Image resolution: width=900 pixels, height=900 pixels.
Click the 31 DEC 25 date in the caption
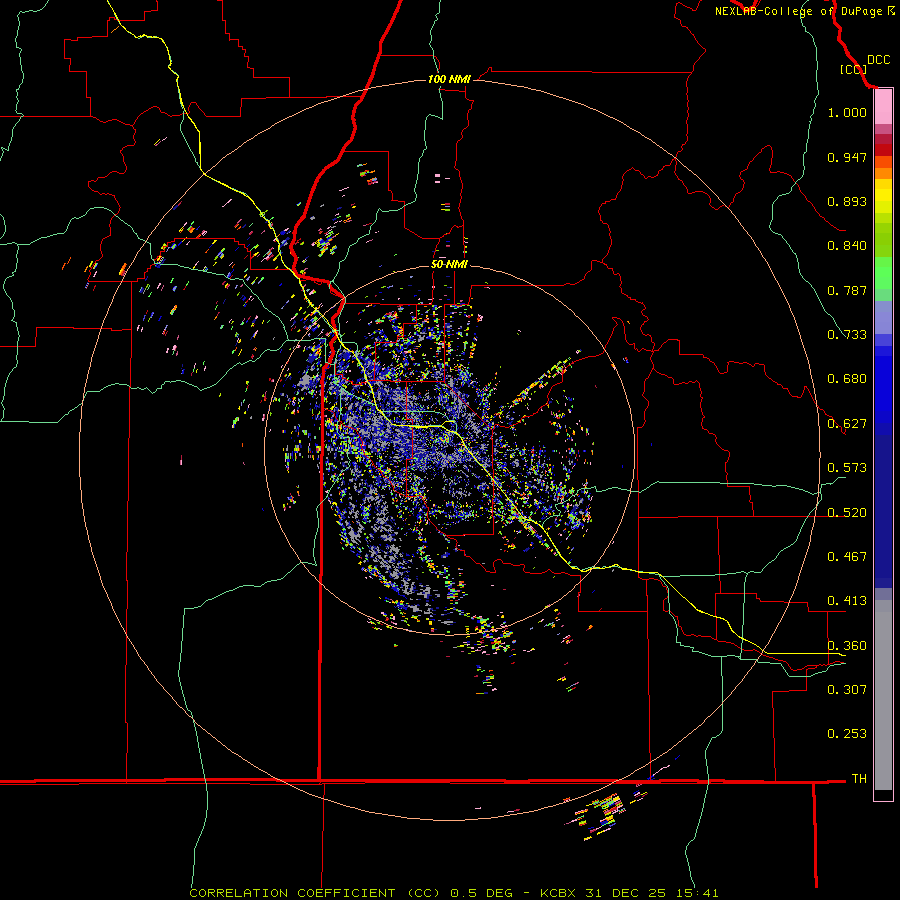click(625, 893)
